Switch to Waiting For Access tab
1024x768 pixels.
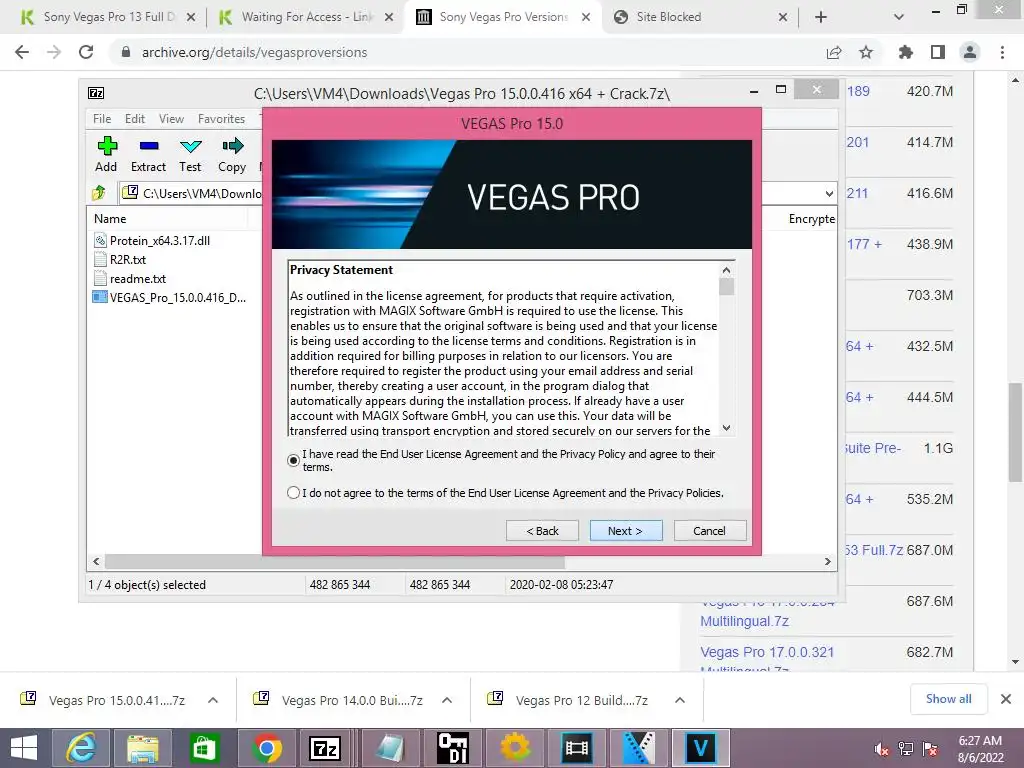coord(304,17)
